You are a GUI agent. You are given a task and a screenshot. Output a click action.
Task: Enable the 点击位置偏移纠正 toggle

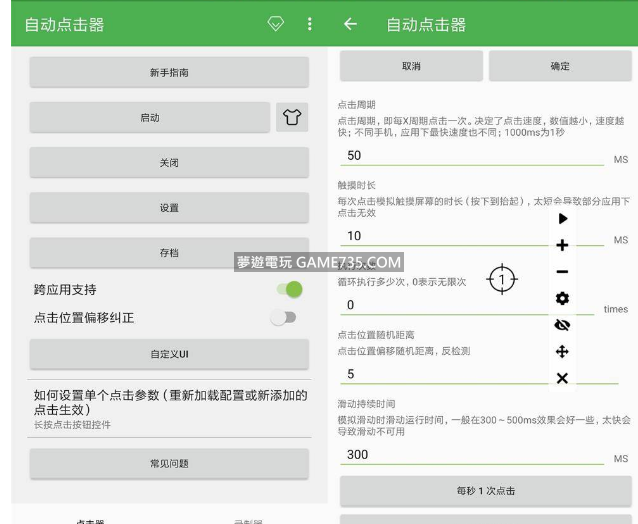(x=284, y=317)
